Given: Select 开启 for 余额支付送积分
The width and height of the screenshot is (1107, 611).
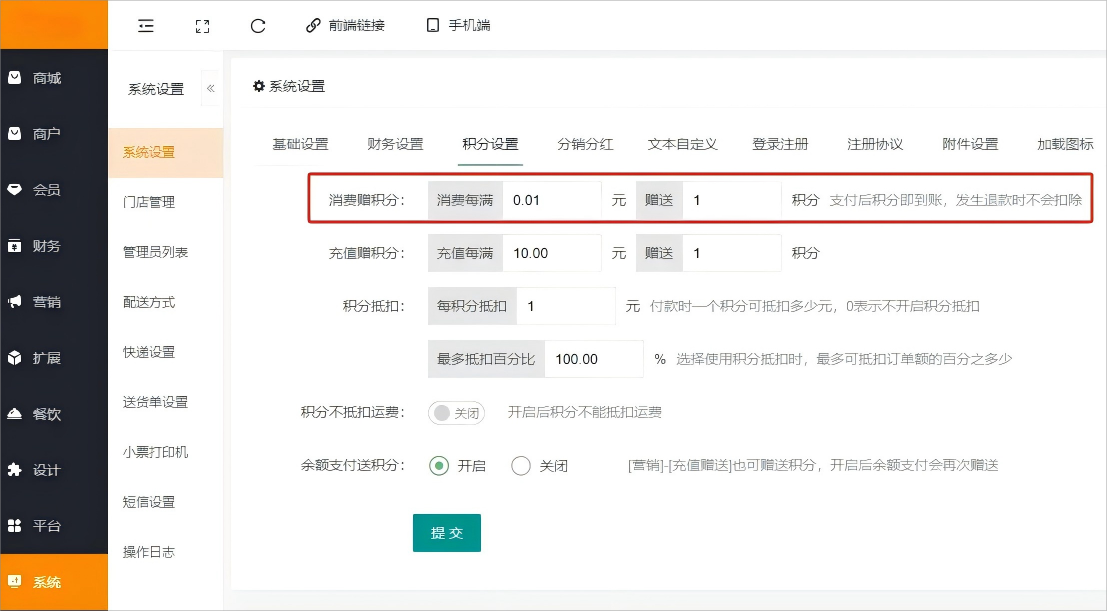Looking at the screenshot, I should [438, 466].
